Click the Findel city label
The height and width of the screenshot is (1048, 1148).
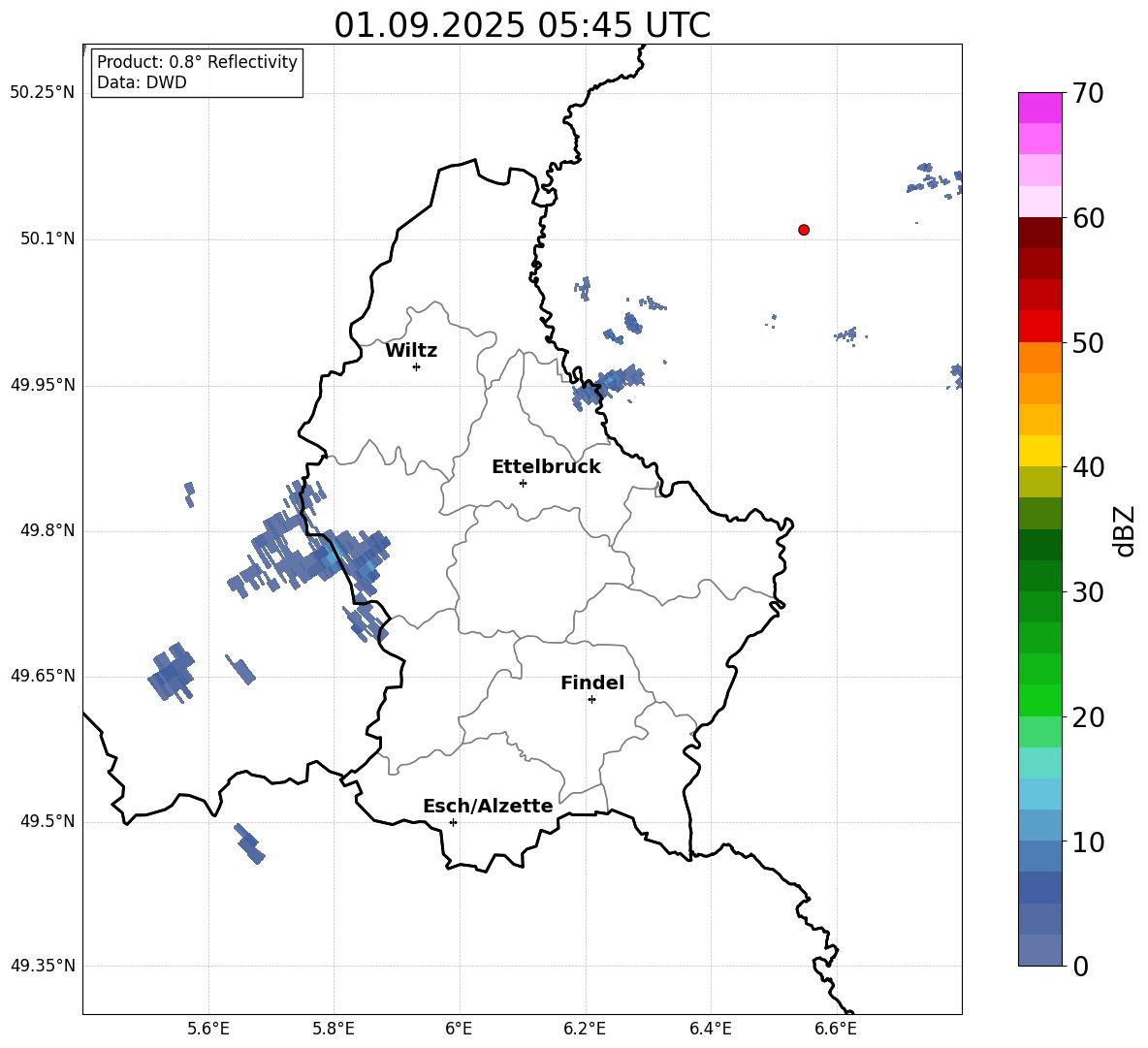(x=592, y=683)
